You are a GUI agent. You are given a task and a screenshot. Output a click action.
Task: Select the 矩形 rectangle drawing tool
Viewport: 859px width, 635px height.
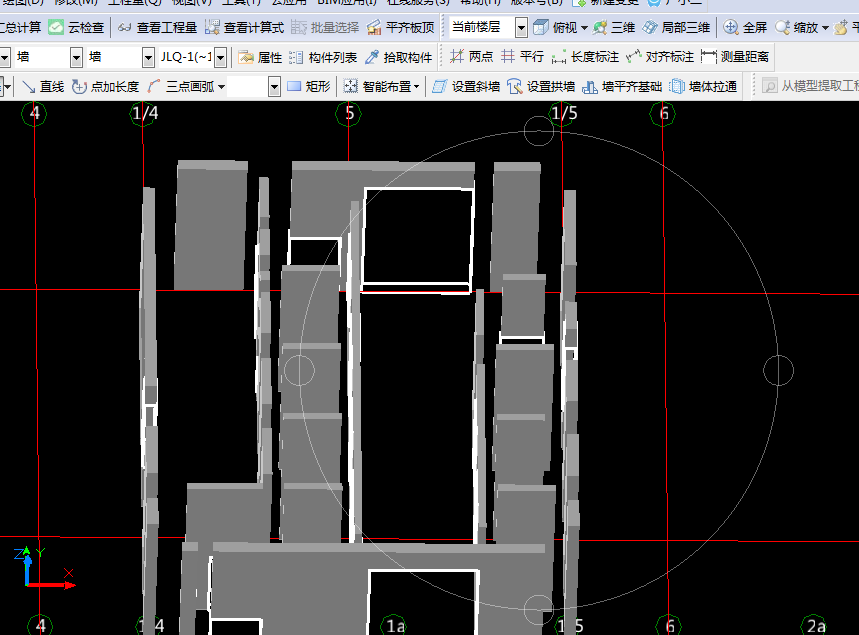(x=309, y=87)
